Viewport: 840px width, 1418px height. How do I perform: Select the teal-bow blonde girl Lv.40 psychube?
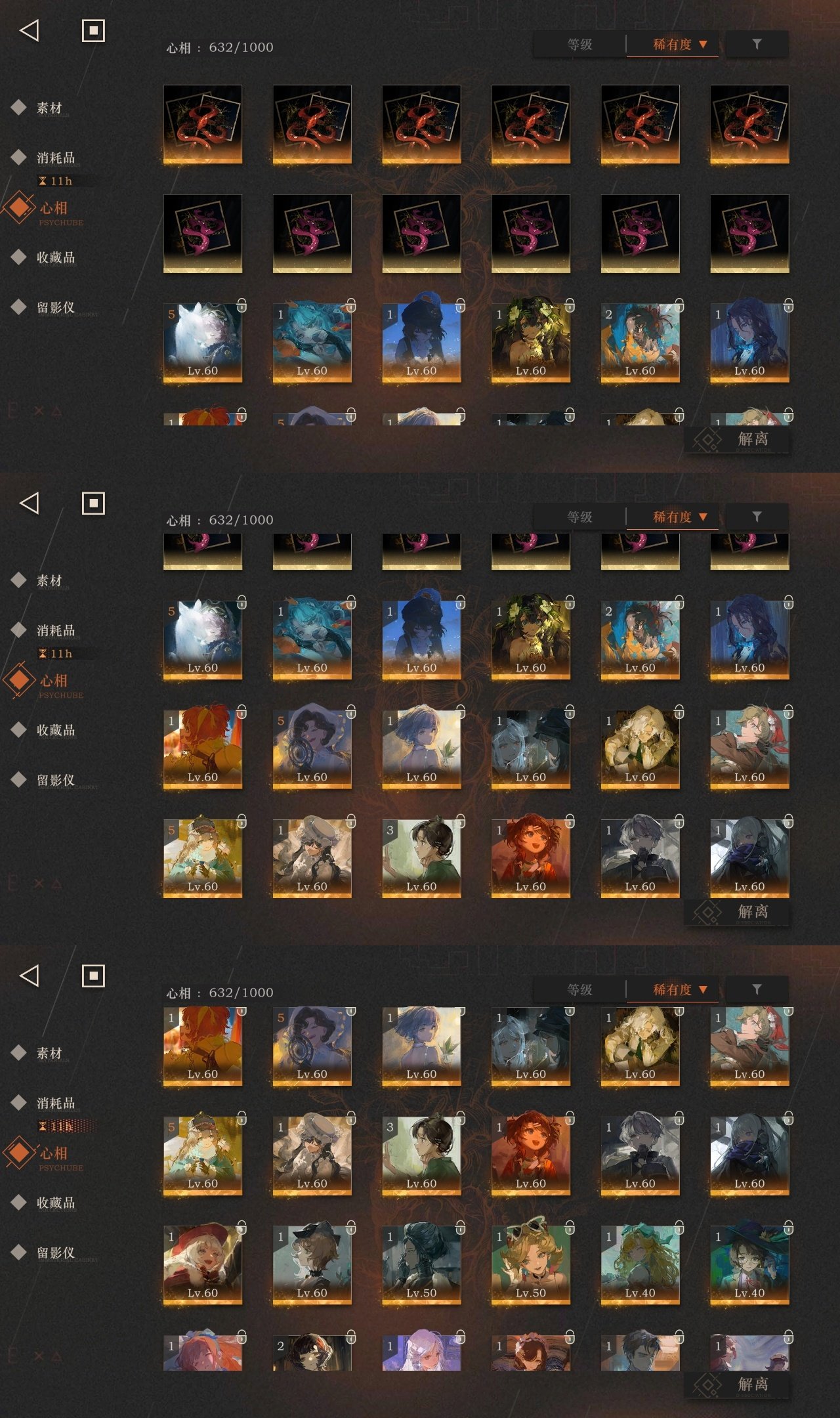click(x=640, y=1264)
